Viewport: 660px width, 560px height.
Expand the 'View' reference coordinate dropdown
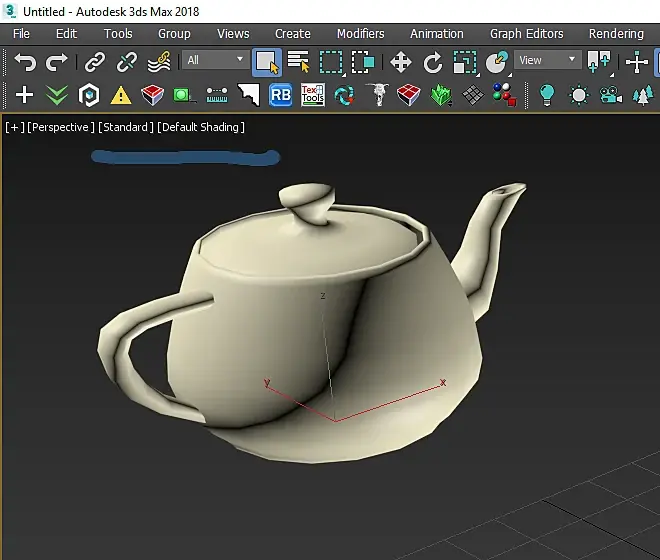(547, 60)
